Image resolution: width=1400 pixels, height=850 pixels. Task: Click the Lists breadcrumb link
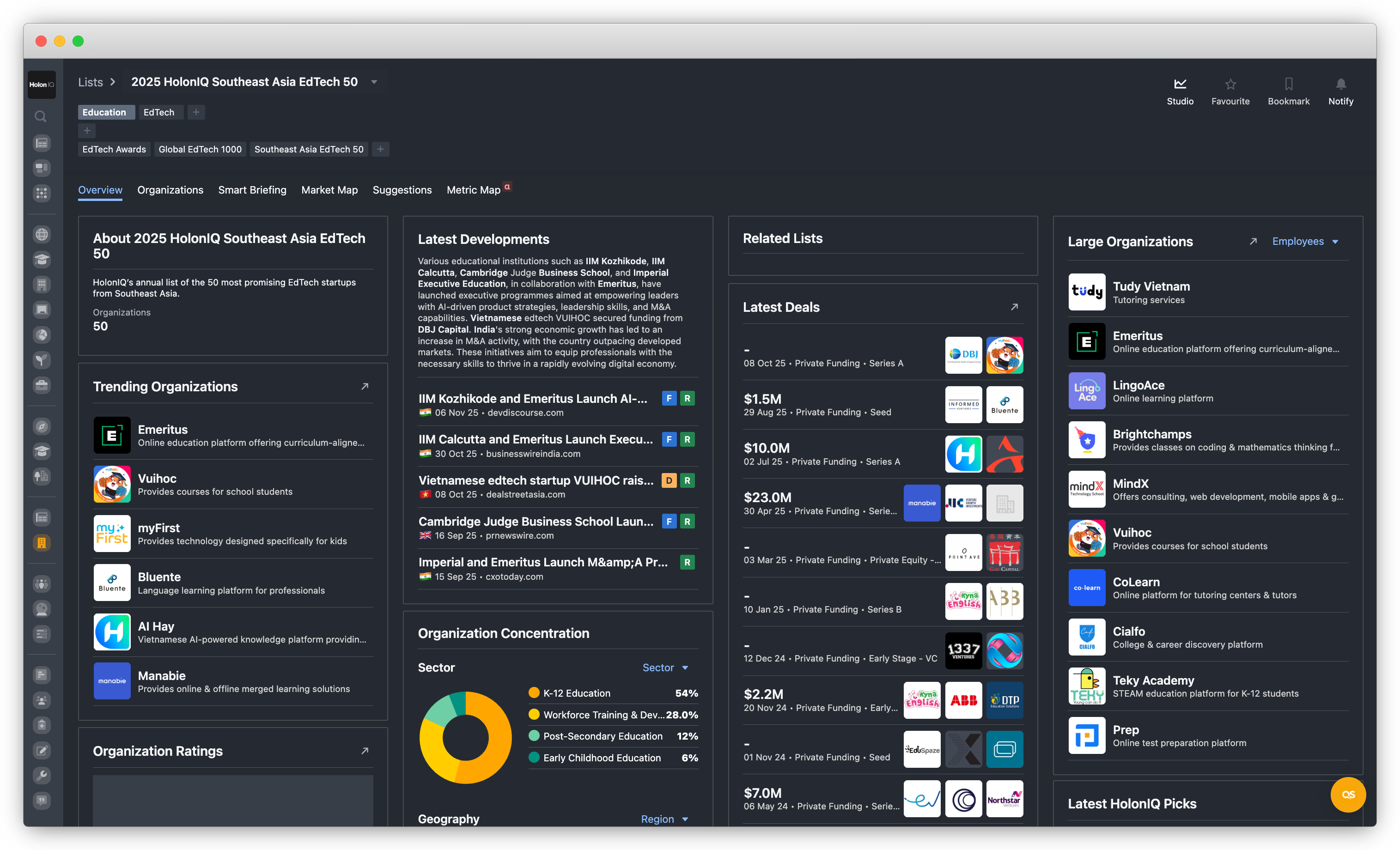pos(91,82)
